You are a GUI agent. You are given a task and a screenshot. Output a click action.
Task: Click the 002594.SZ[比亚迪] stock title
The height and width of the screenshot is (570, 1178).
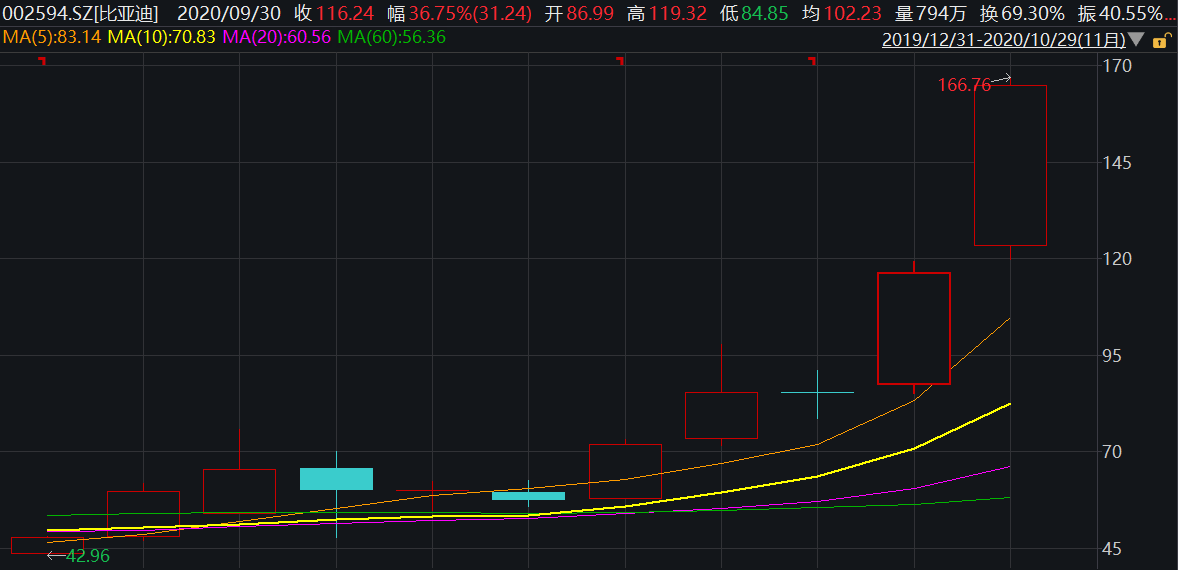tap(81, 14)
